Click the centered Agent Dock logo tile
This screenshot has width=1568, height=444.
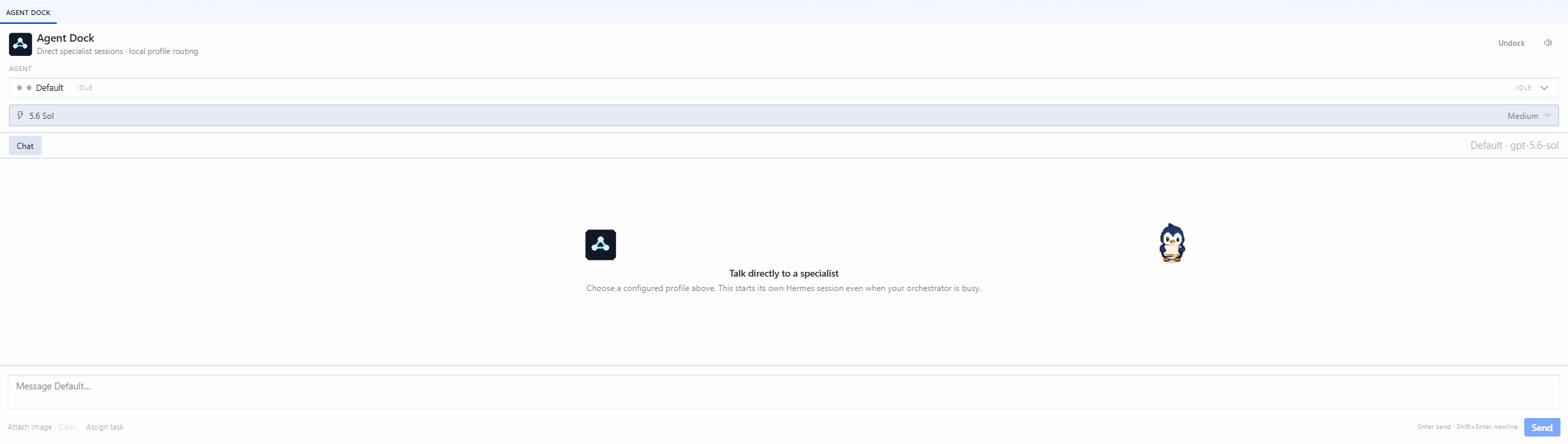tap(600, 245)
